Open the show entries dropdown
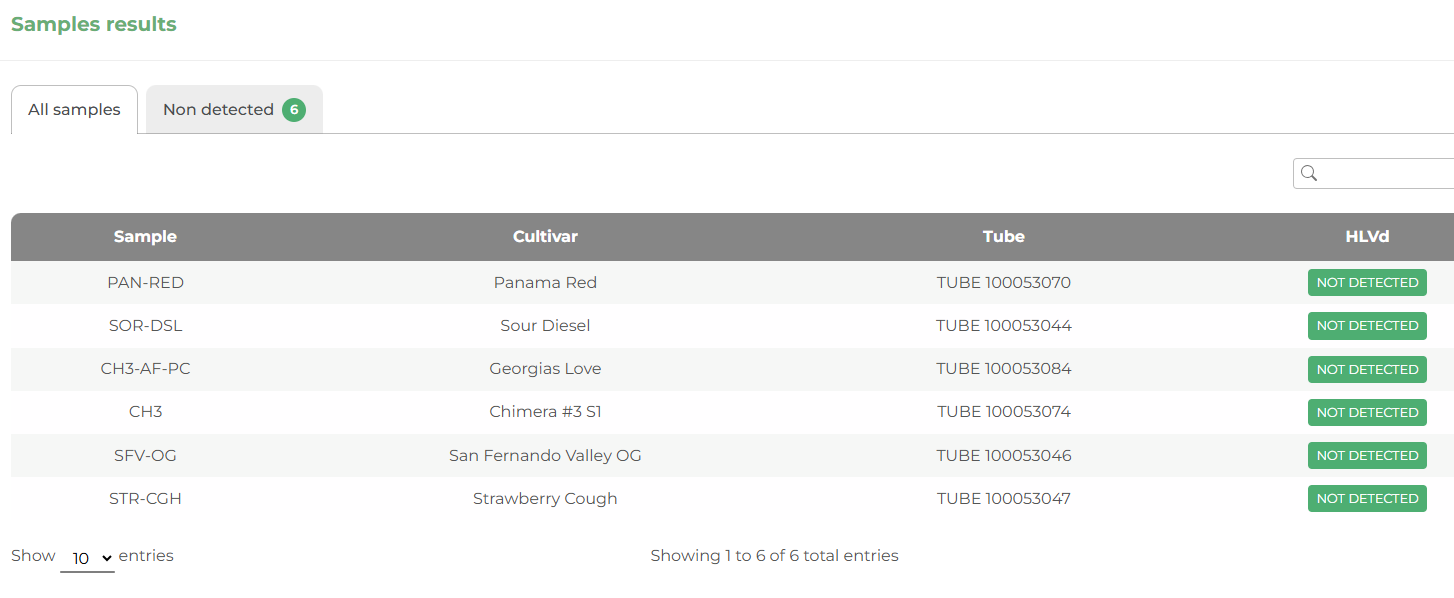 [87, 558]
